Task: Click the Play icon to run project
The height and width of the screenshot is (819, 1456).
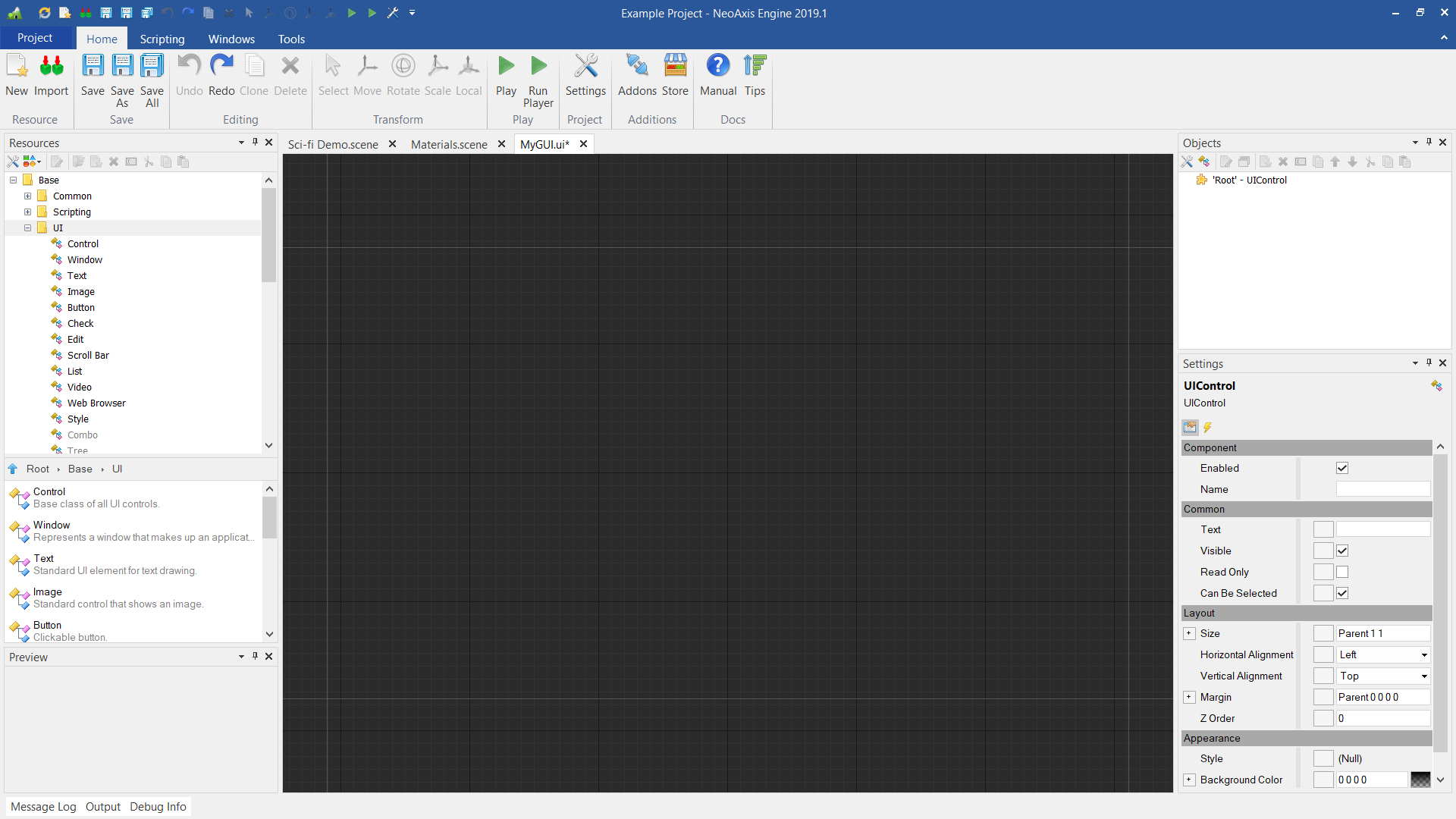Action: [x=506, y=66]
